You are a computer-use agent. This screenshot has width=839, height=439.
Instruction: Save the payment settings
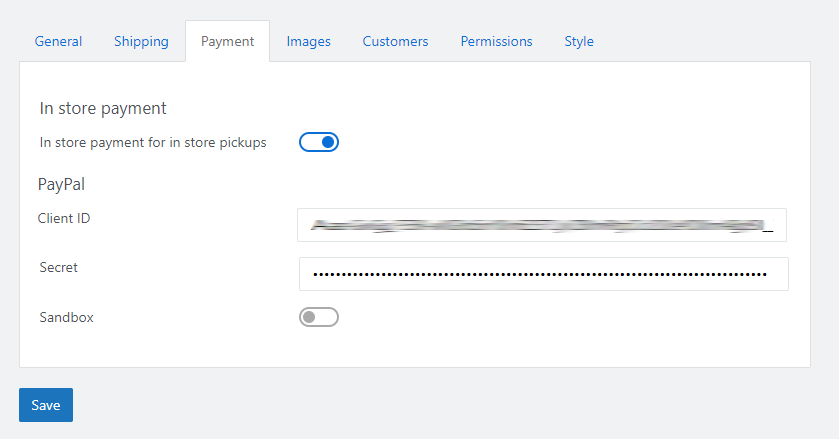click(x=46, y=405)
